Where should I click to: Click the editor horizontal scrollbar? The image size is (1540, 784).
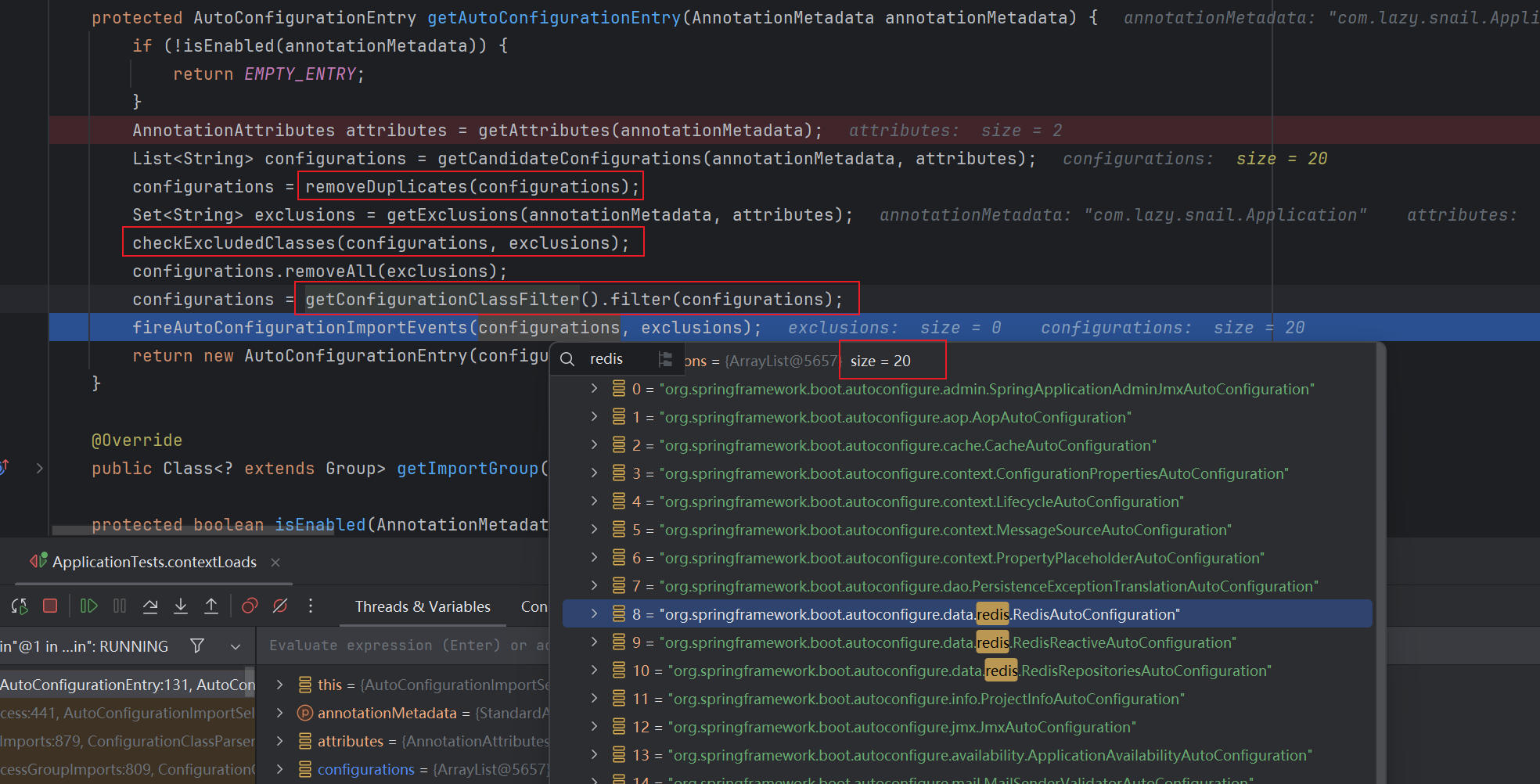tap(193, 530)
